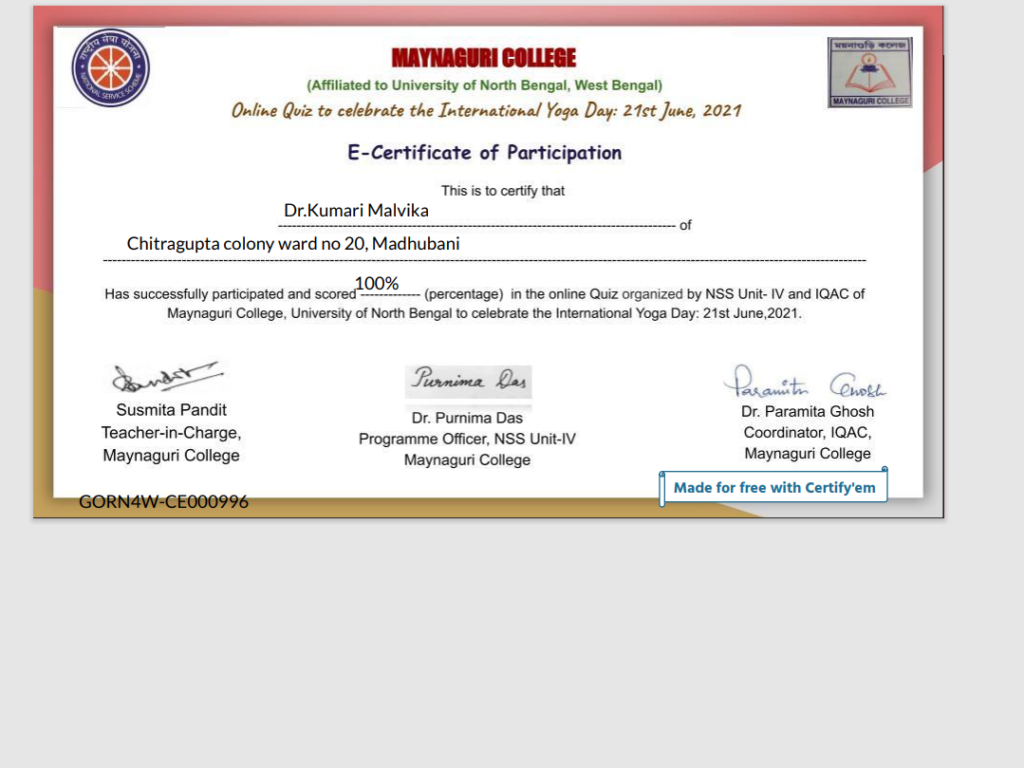Click Programme Officer, NSS Unit-IV text
Screen dimensions: 1024x768
(x=467, y=439)
